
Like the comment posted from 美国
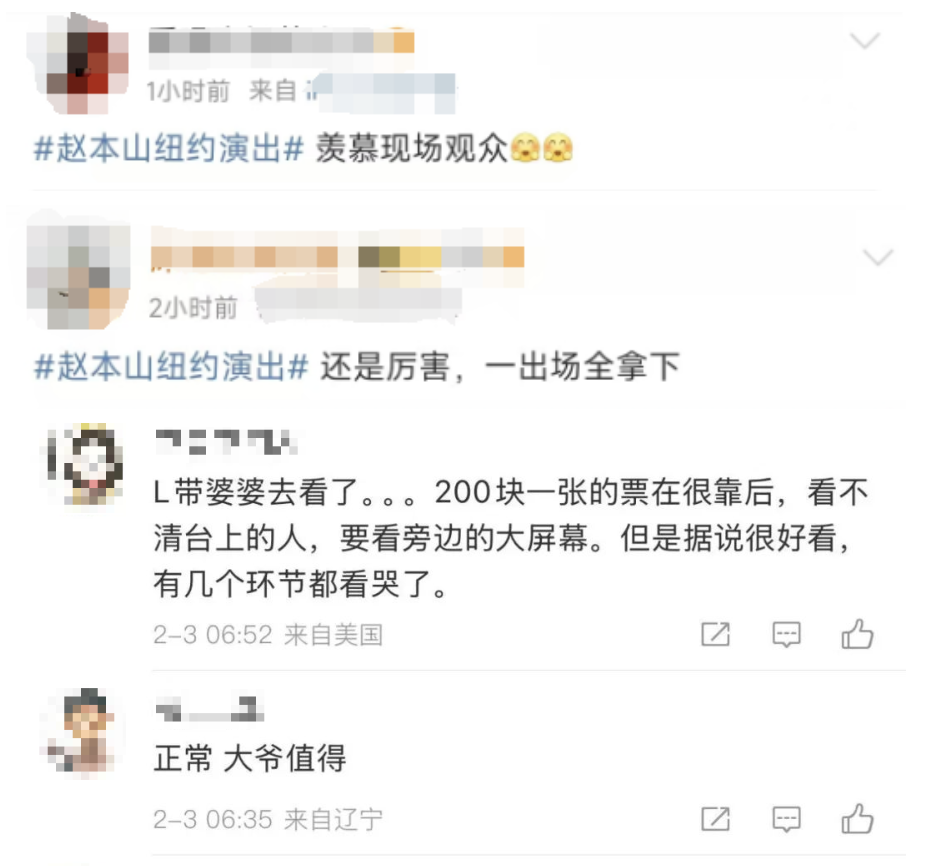(x=857, y=634)
